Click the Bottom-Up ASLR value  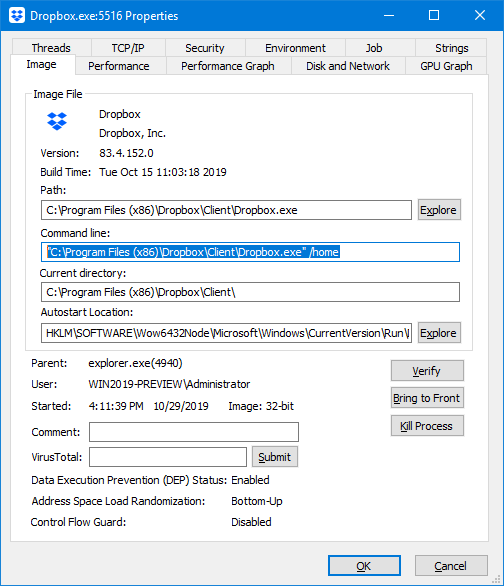tap(257, 501)
